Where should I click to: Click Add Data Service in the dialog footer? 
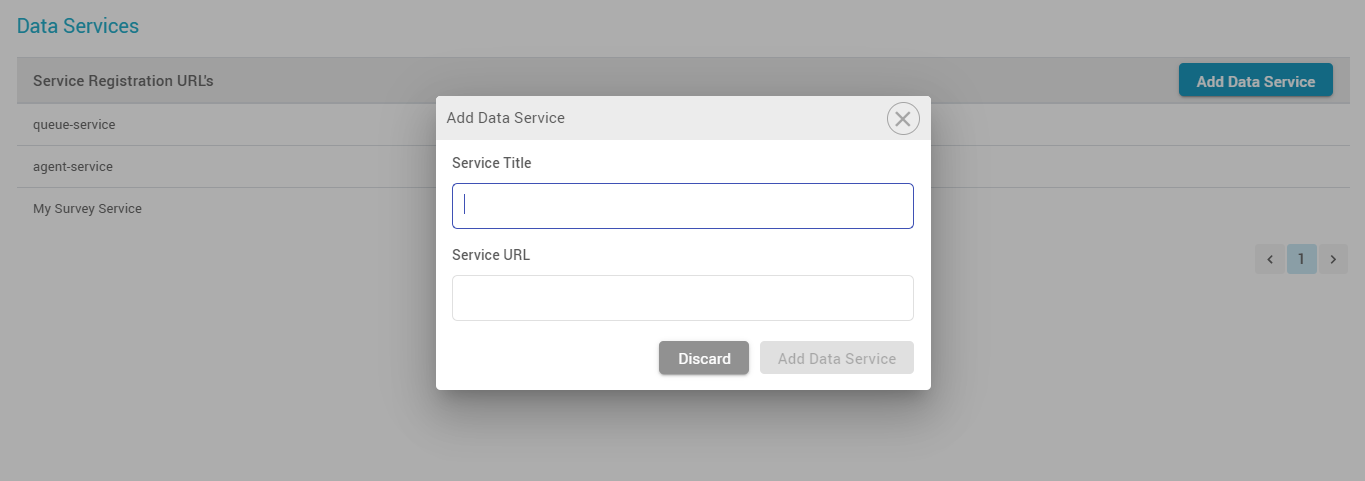click(836, 358)
